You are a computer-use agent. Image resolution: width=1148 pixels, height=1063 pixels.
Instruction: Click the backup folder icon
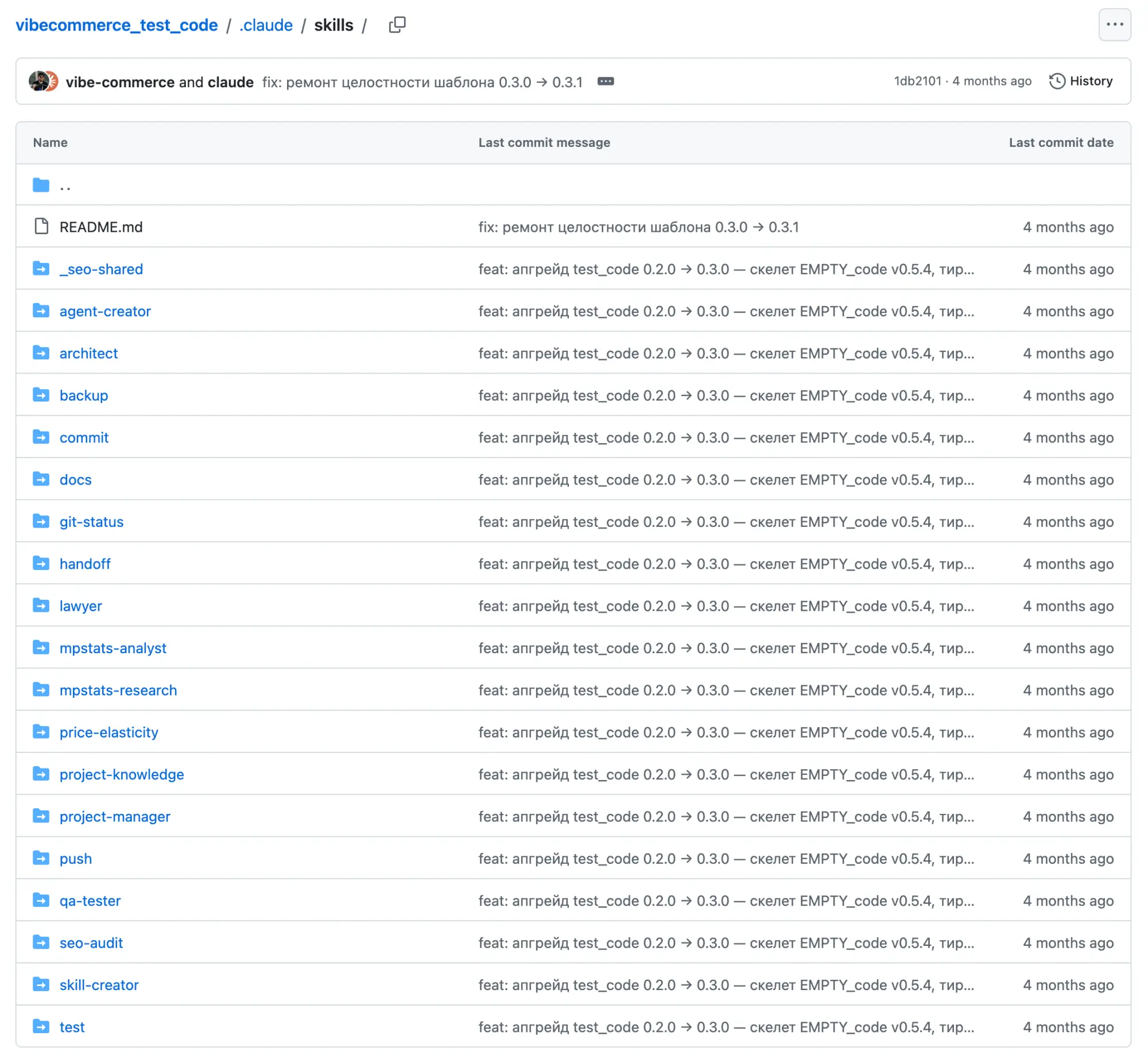tap(41, 394)
